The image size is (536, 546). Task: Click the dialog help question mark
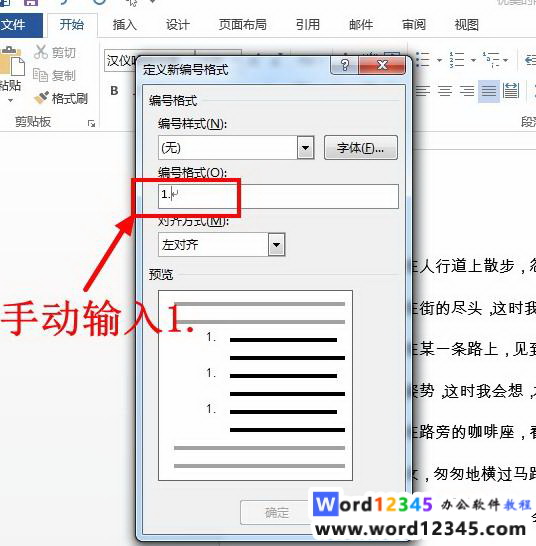344,65
